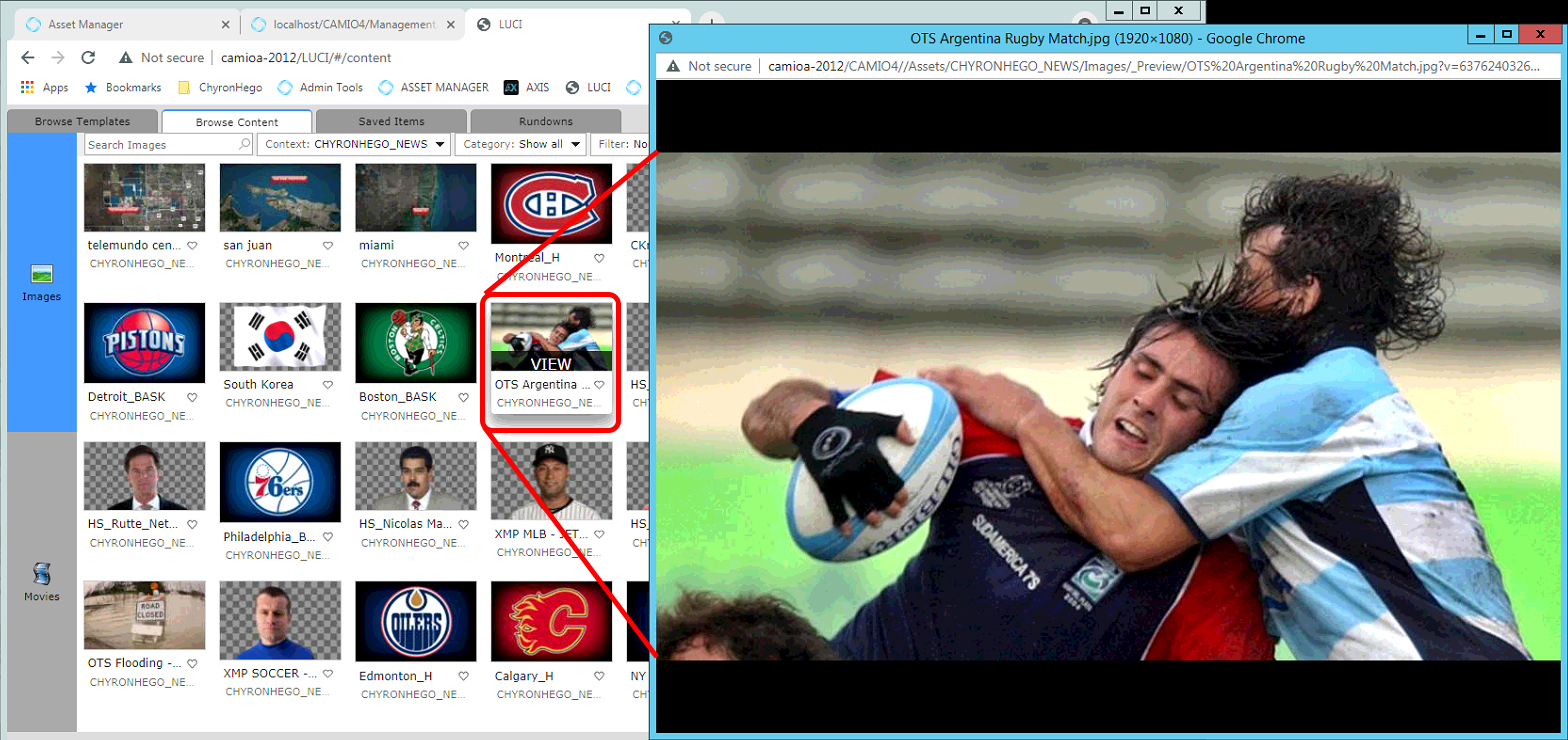The height and width of the screenshot is (740, 1568).
Task: Open the Admin Tools bookmark
Action: coord(321,87)
